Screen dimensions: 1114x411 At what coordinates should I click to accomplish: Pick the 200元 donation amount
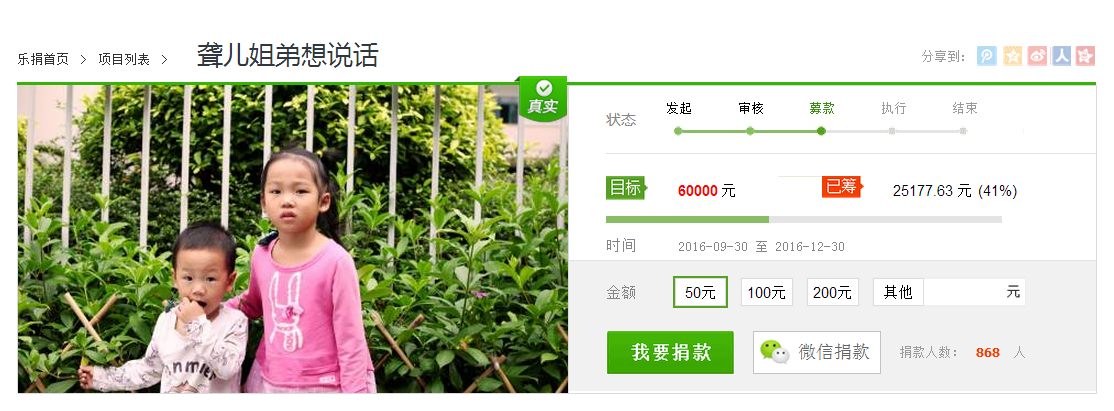pos(833,292)
